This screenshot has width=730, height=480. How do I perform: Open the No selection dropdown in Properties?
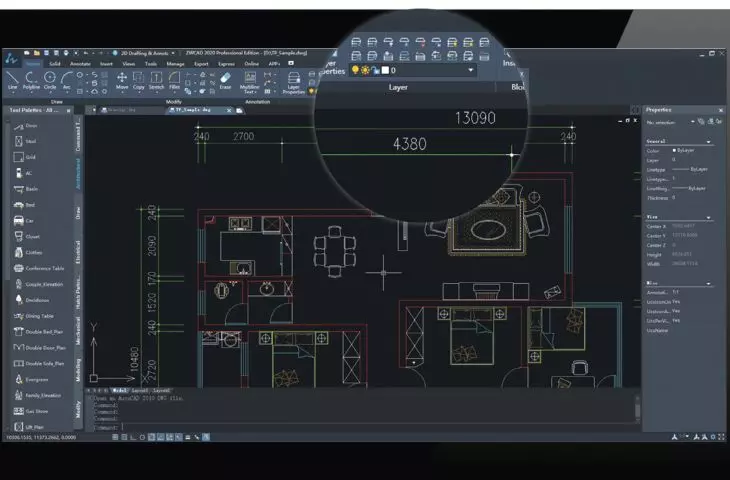(x=693, y=122)
